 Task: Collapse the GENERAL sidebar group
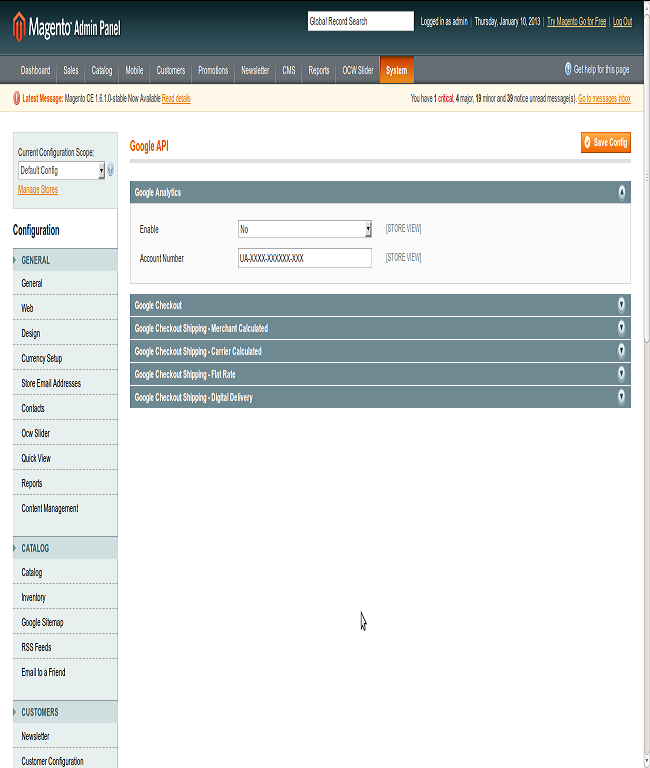click(x=65, y=260)
